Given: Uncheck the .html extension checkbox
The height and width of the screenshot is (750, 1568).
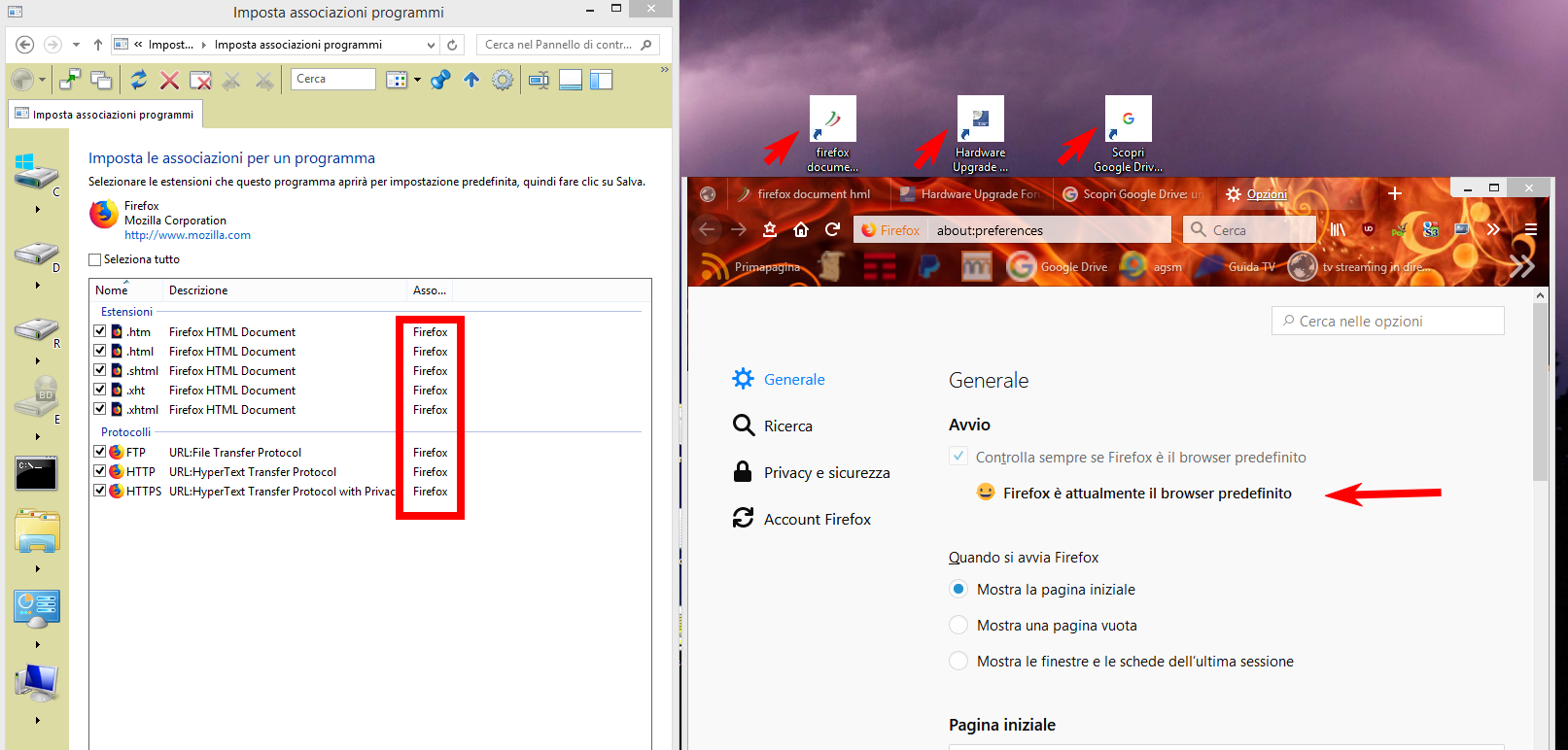Looking at the screenshot, I should (99, 351).
